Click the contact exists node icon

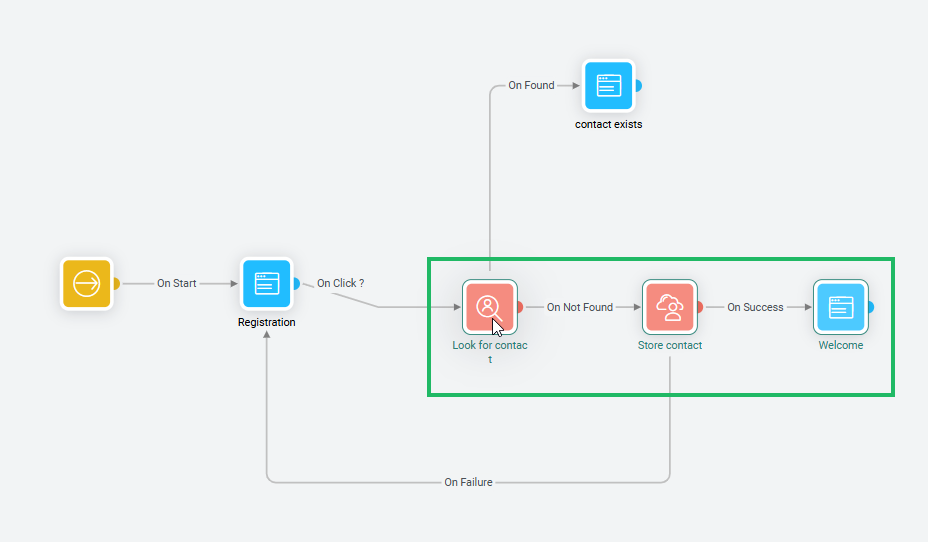click(609, 86)
